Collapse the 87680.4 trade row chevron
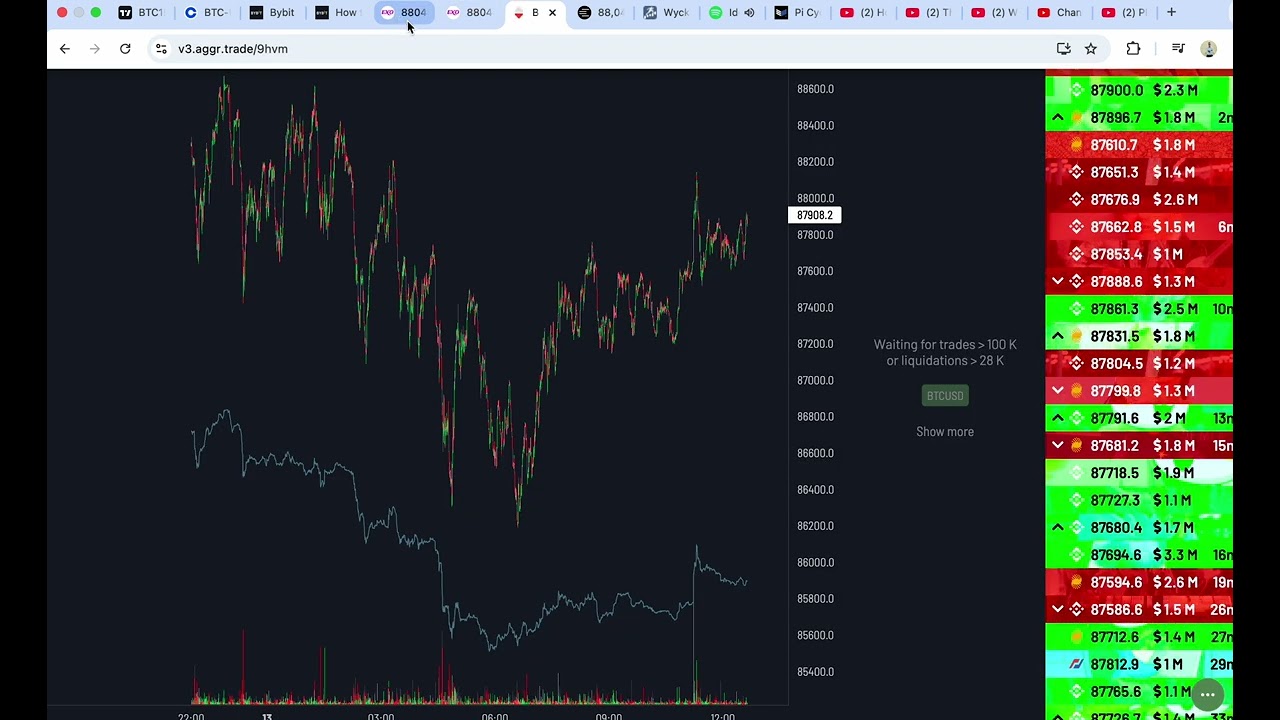This screenshot has height=720, width=1280. (x=1057, y=527)
